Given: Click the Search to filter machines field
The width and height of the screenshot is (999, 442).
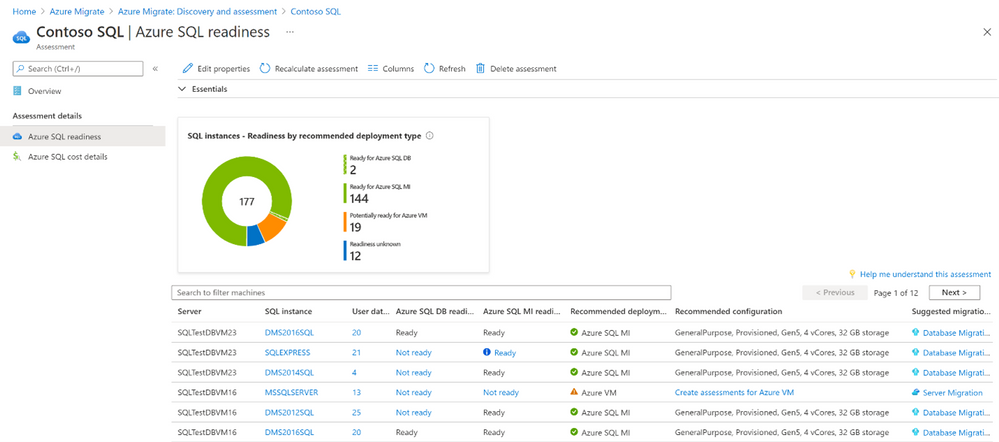Looking at the screenshot, I should point(421,292).
